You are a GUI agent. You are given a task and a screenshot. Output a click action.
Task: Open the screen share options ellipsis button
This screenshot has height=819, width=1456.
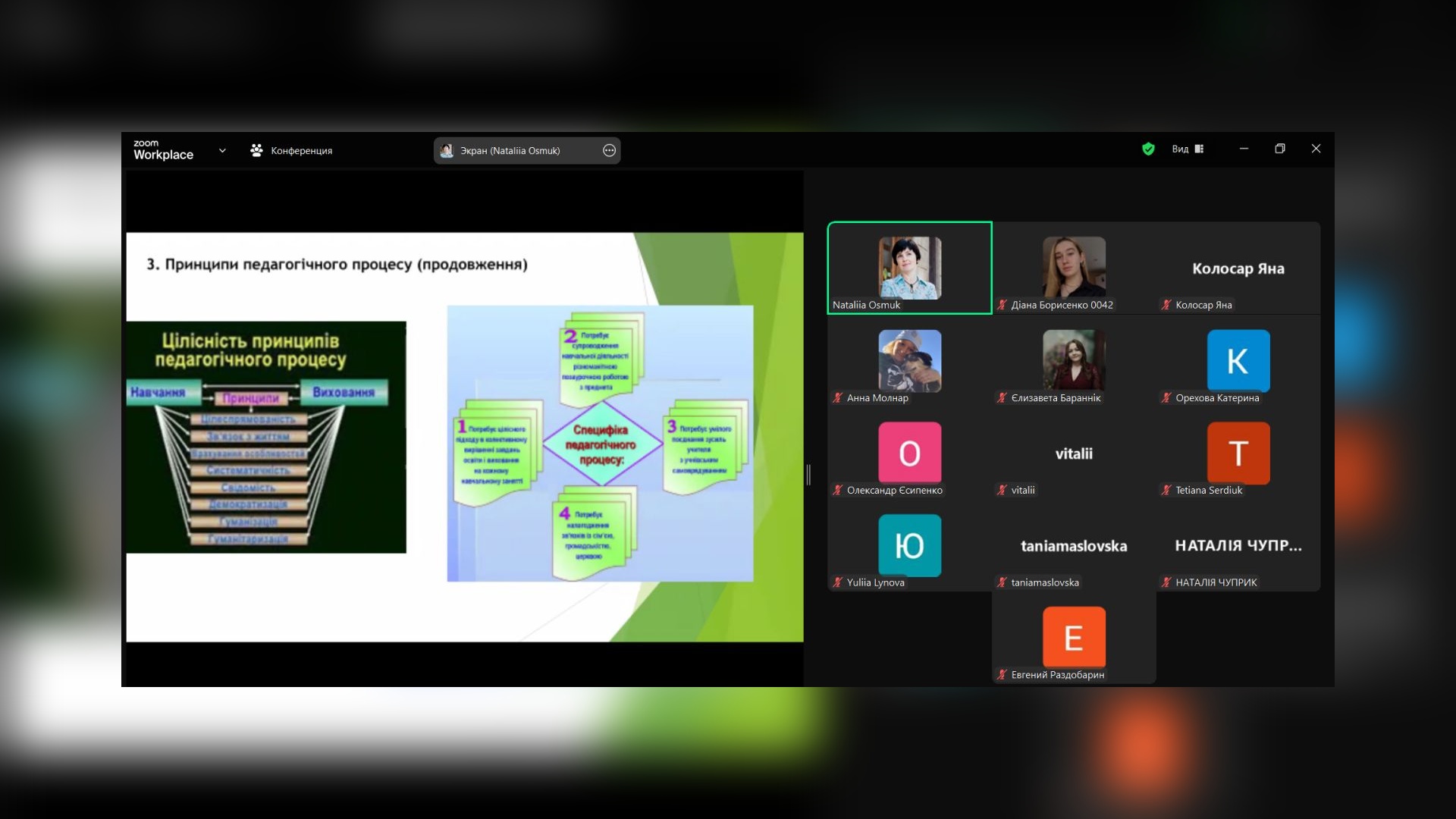[609, 150]
